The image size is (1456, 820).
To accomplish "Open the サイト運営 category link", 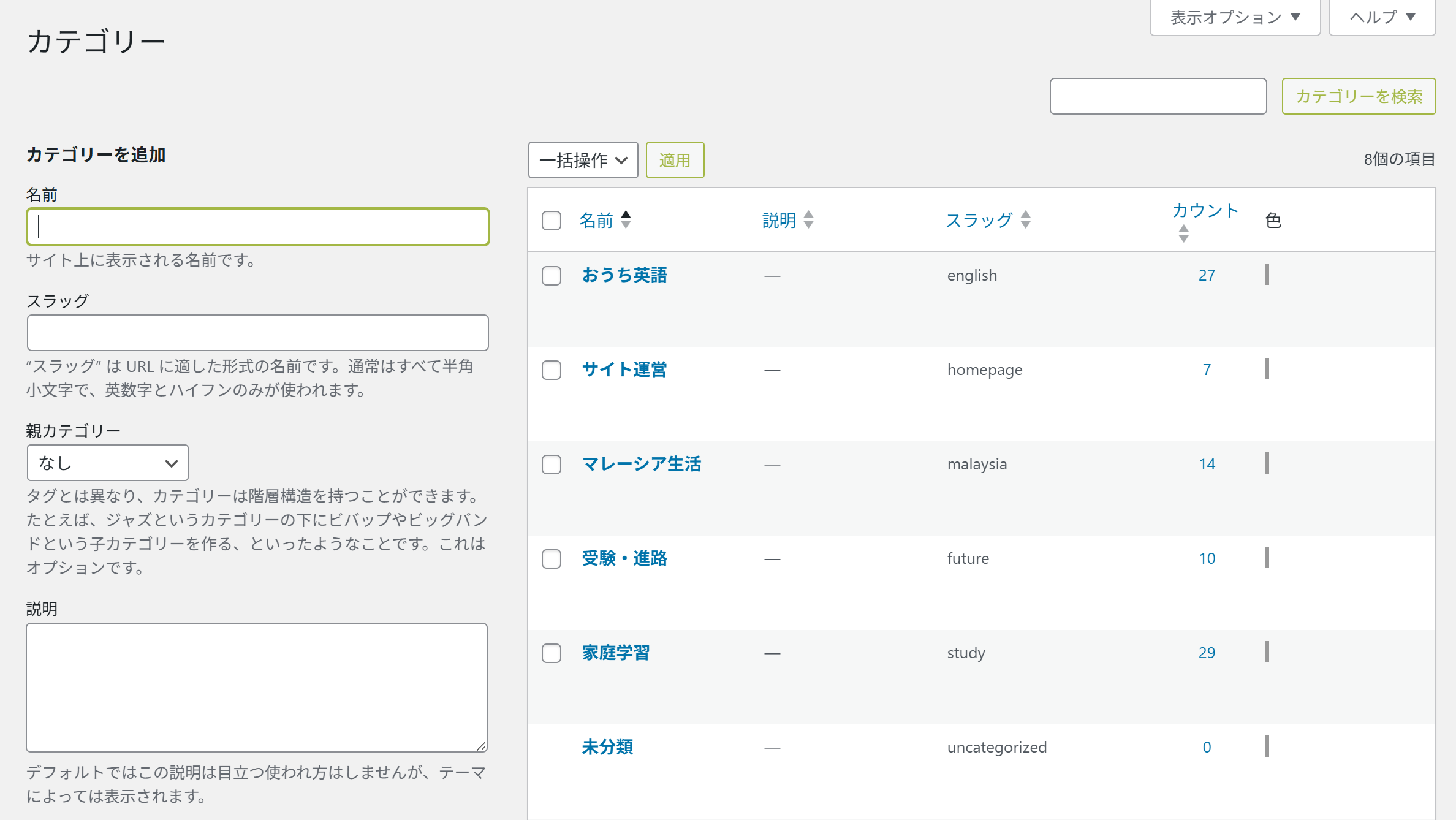I will (x=624, y=370).
